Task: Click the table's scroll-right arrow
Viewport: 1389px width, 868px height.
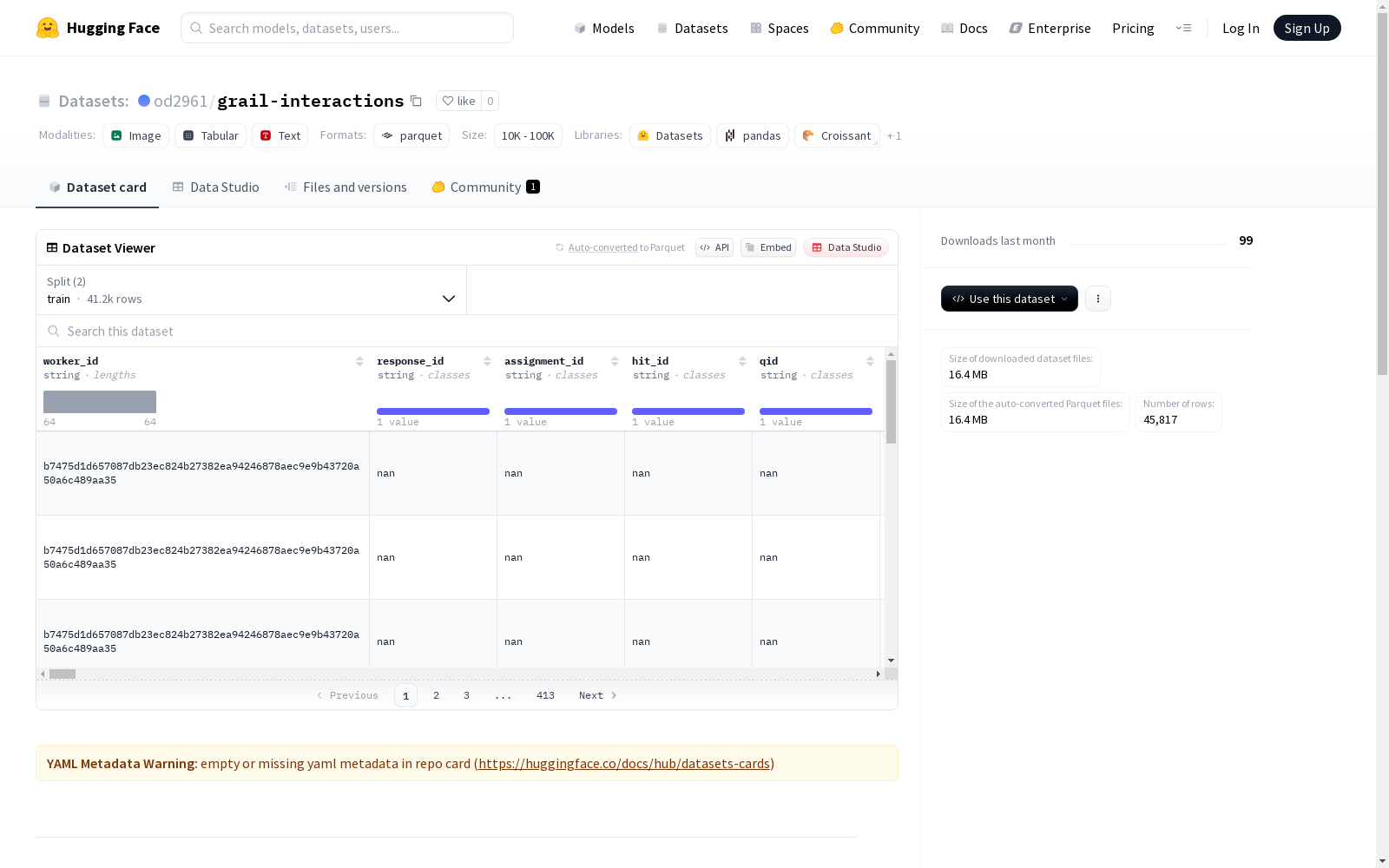Action: click(879, 674)
